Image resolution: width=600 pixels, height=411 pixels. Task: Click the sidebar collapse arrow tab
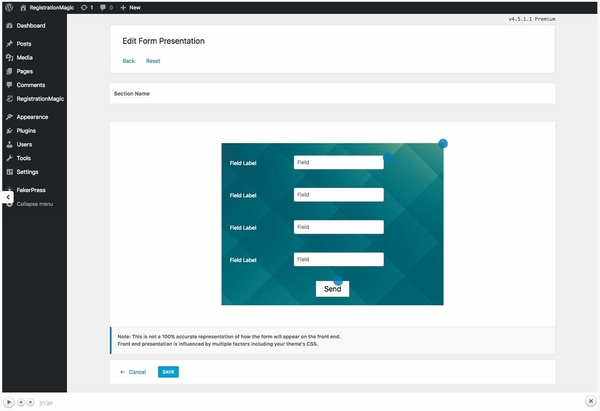[x=8, y=198]
